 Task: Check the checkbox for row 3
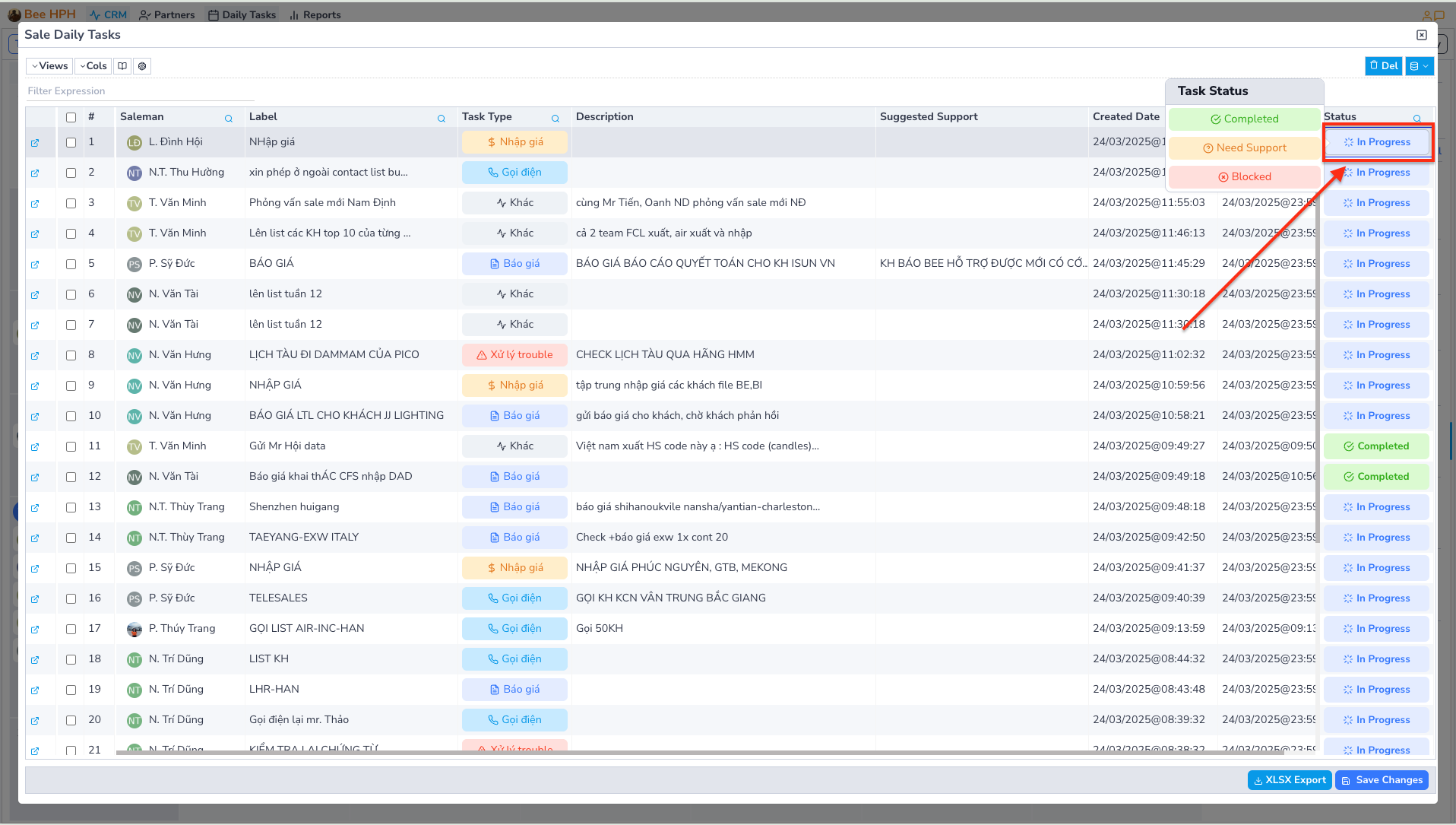coord(71,203)
